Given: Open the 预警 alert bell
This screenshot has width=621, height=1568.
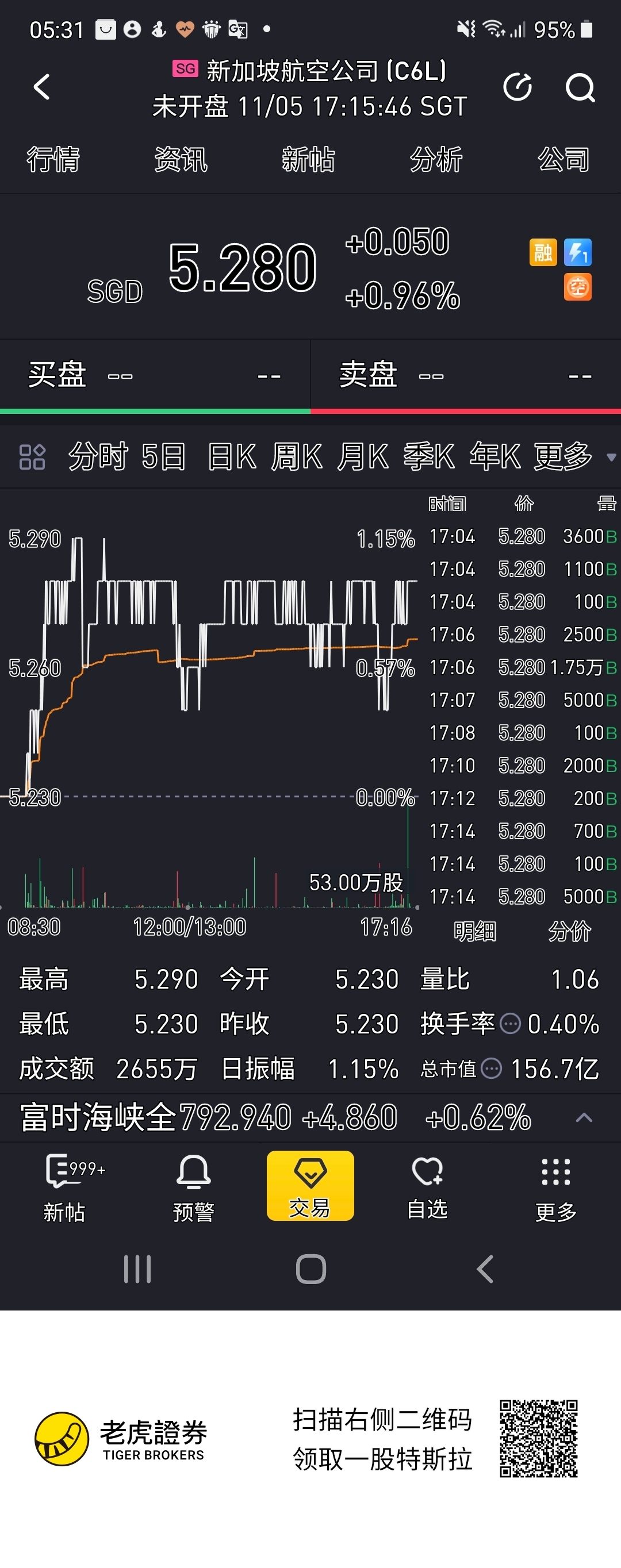Looking at the screenshot, I should pyautogui.click(x=194, y=1187).
